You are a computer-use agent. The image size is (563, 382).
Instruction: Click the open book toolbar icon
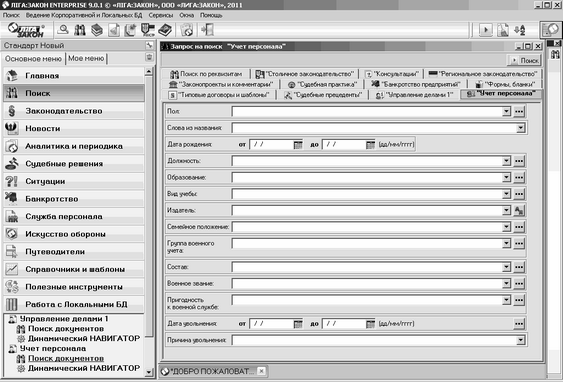165,30
